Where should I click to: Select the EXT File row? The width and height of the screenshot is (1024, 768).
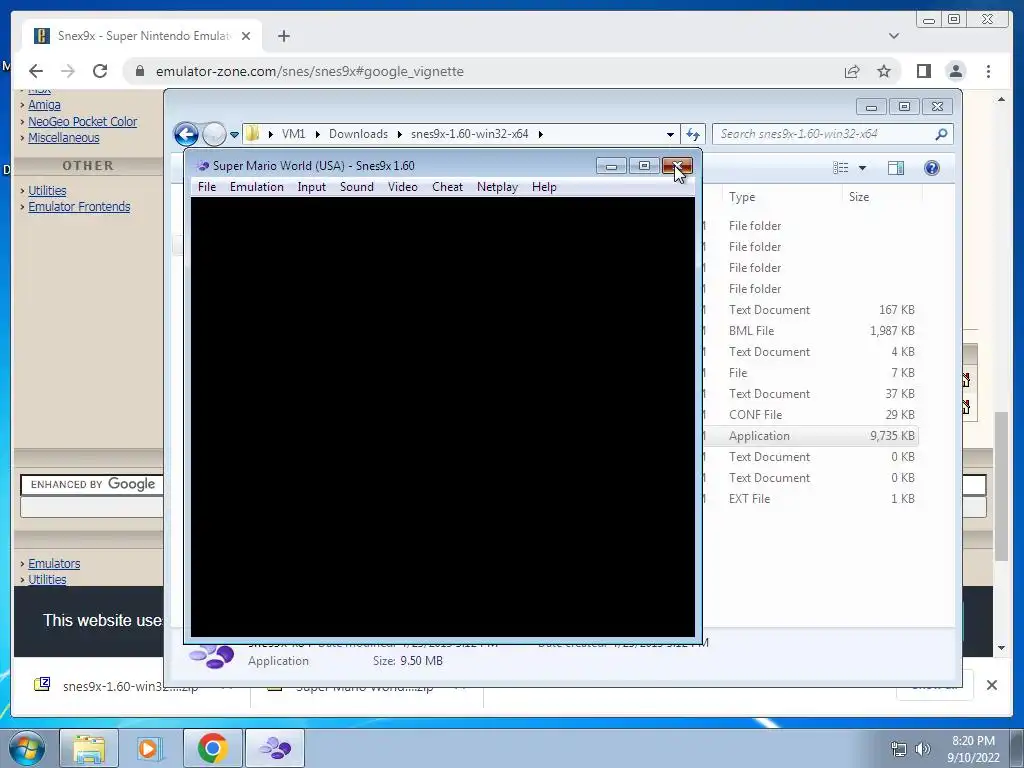tap(810, 498)
